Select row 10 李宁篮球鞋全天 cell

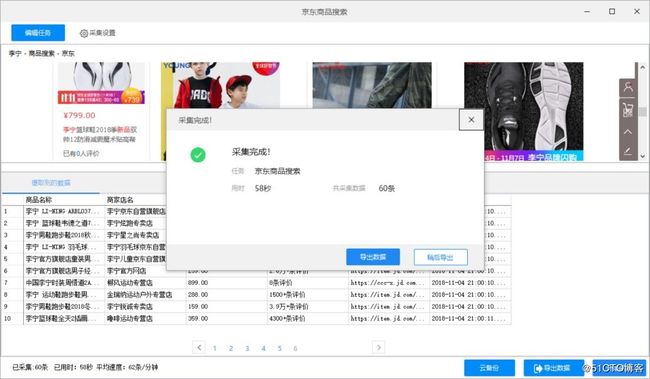tap(63, 319)
